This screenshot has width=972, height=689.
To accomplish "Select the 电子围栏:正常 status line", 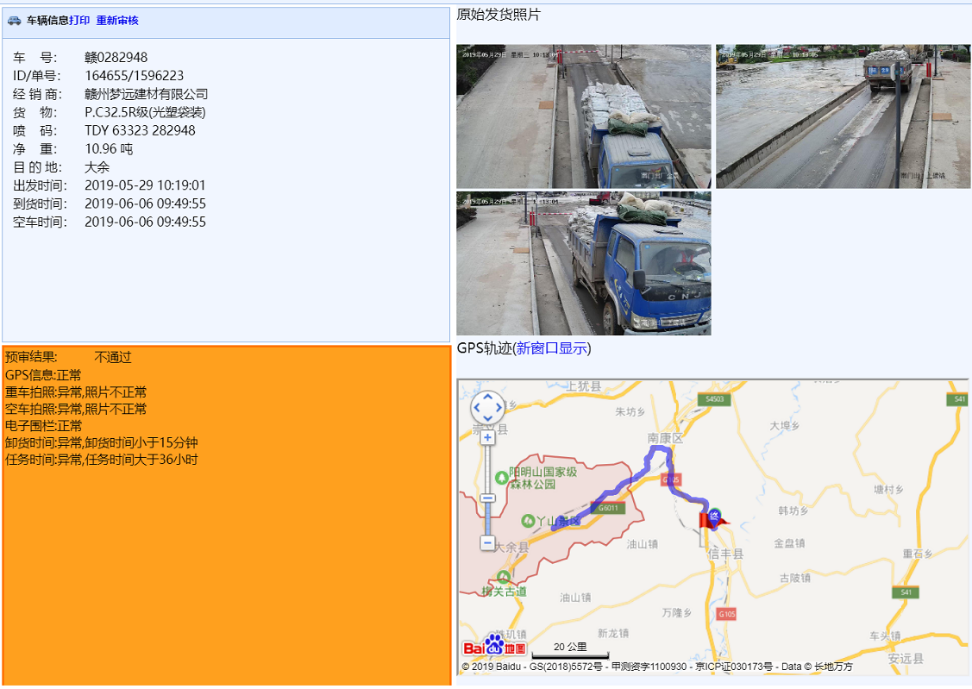I will 43,426.
